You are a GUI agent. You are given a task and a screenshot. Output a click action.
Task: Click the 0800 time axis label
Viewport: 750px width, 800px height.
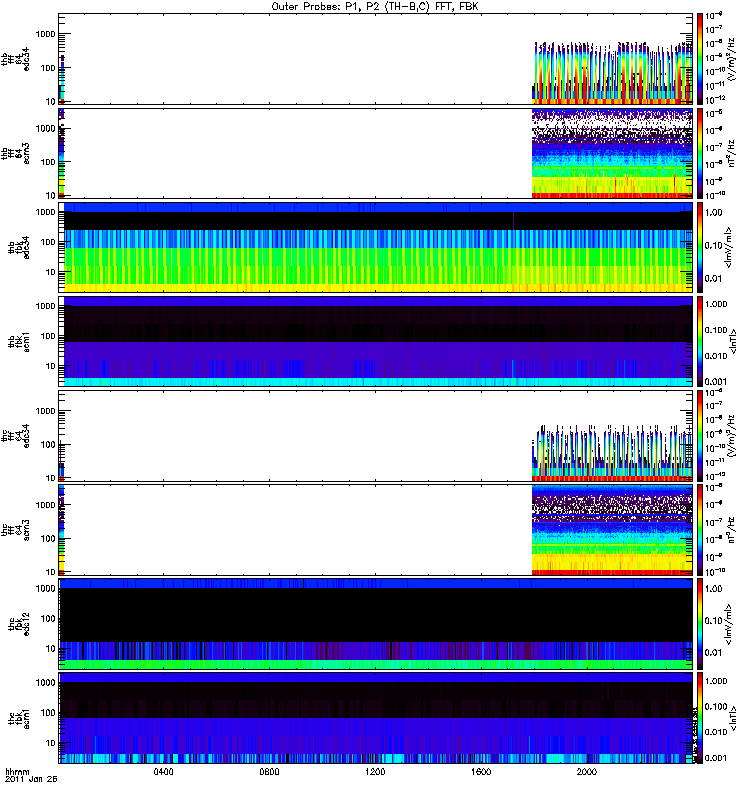pyautogui.click(x=269, y=771)
